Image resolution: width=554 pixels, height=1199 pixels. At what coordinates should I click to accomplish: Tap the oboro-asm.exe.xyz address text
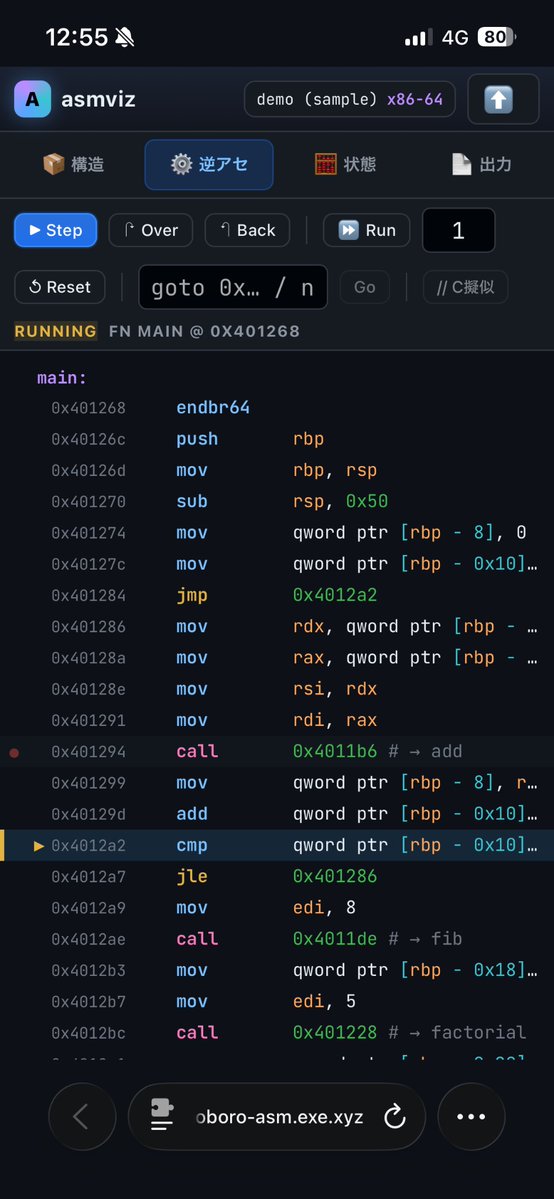[x=280, y=1117]
